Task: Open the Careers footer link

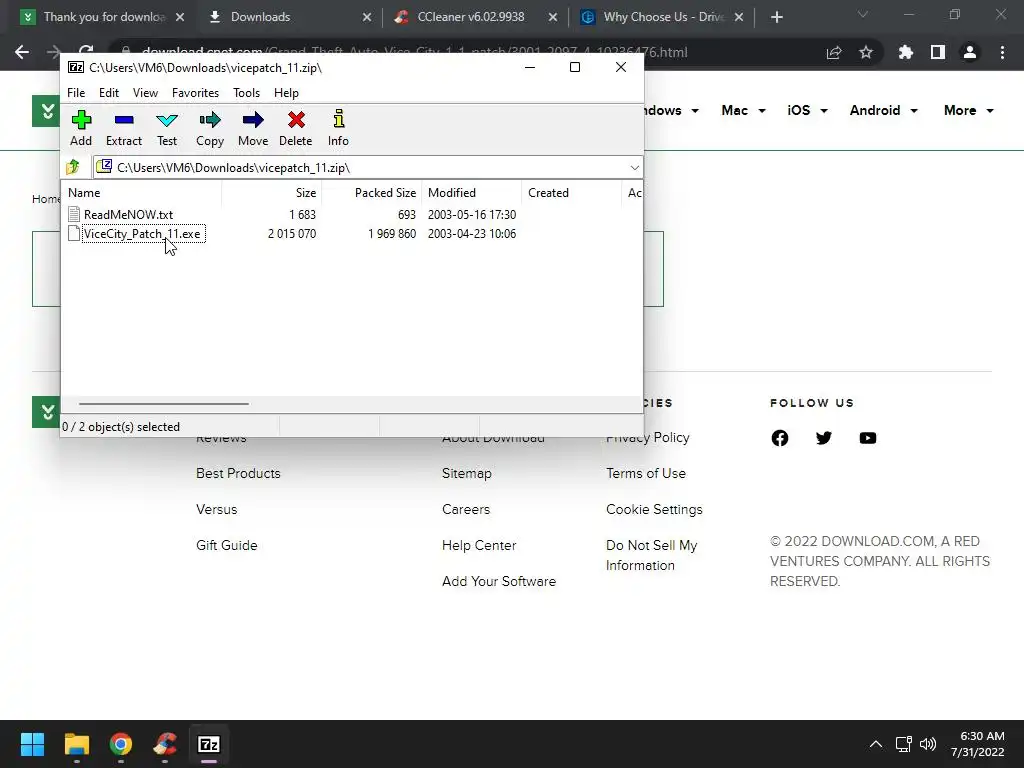Action: click(x=466, y=509)
